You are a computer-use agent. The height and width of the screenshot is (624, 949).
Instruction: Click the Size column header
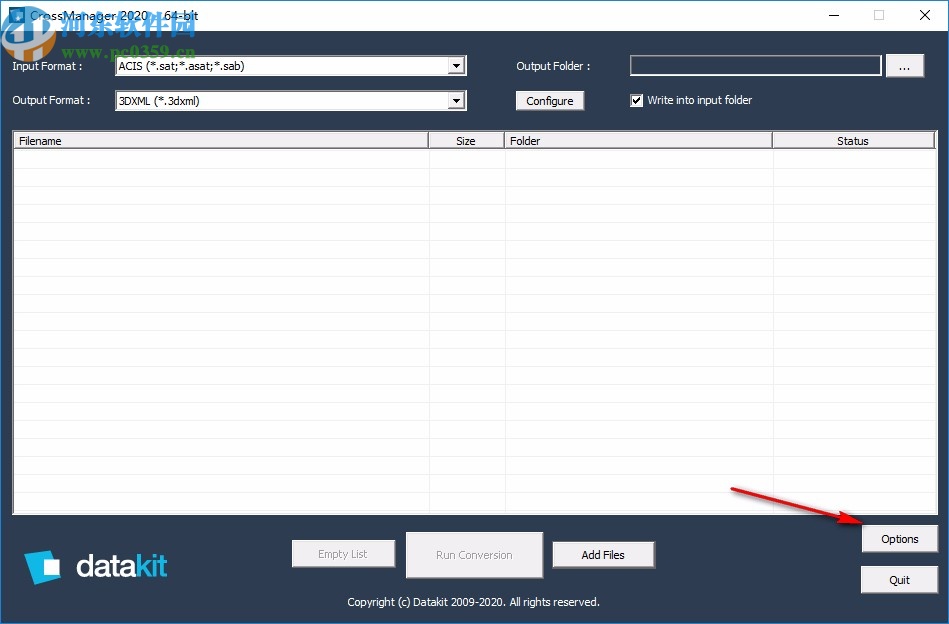[x=466, y=140]
